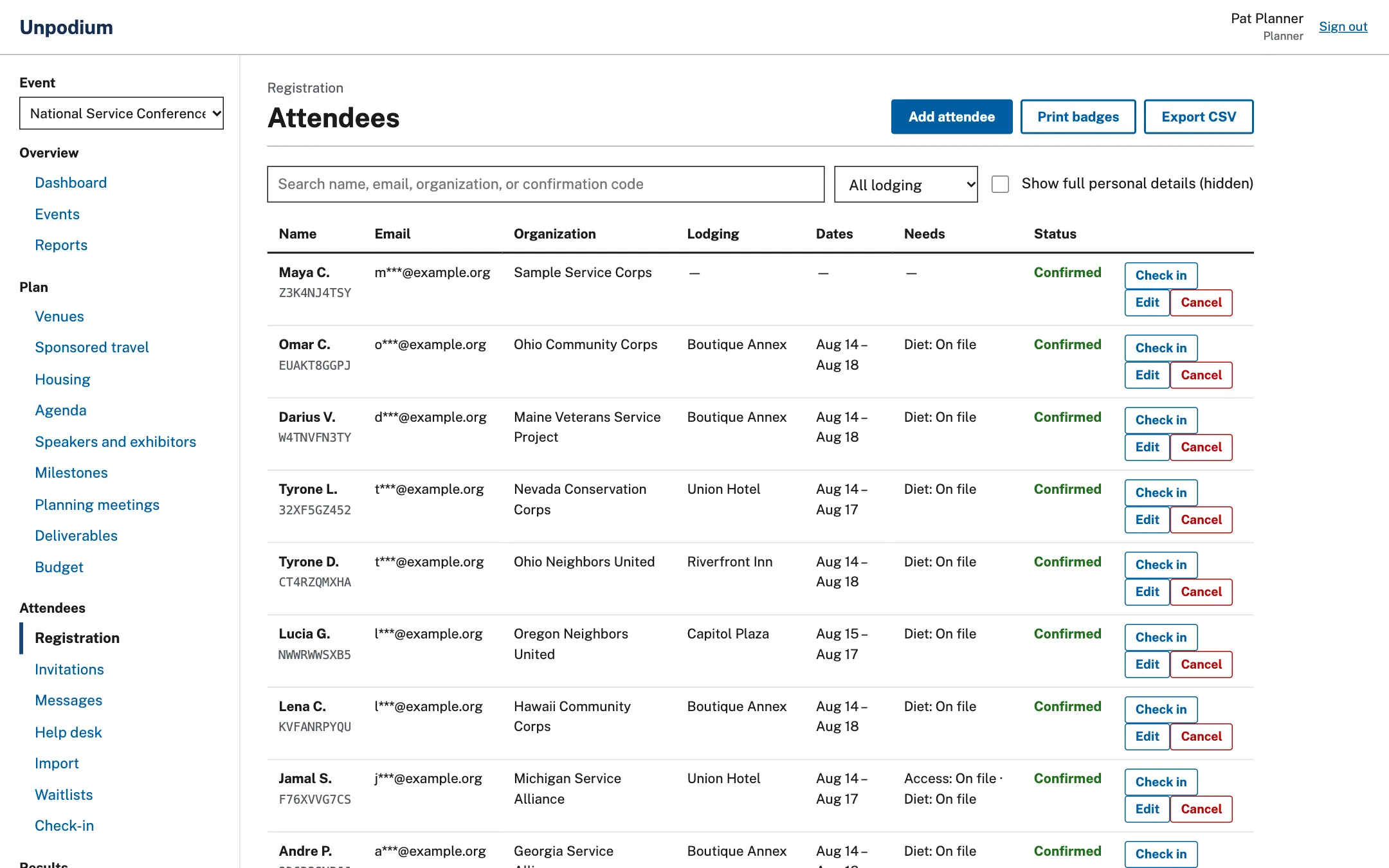Viewport: 1389px width, 868px height.
Task: Cancel Lucia G.'s registration
Action: [1201, 664]
